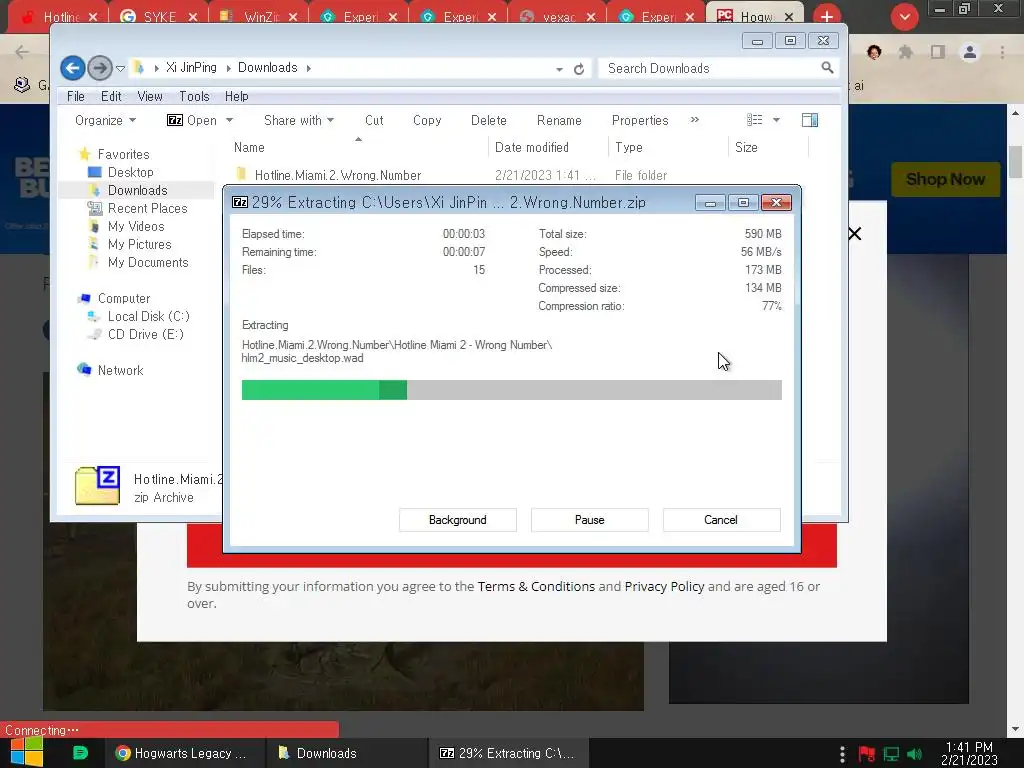Click the Back arrow in Explorer window
Screen dimensions: 1024x768
pyautogui.click(x=72, y=68)
